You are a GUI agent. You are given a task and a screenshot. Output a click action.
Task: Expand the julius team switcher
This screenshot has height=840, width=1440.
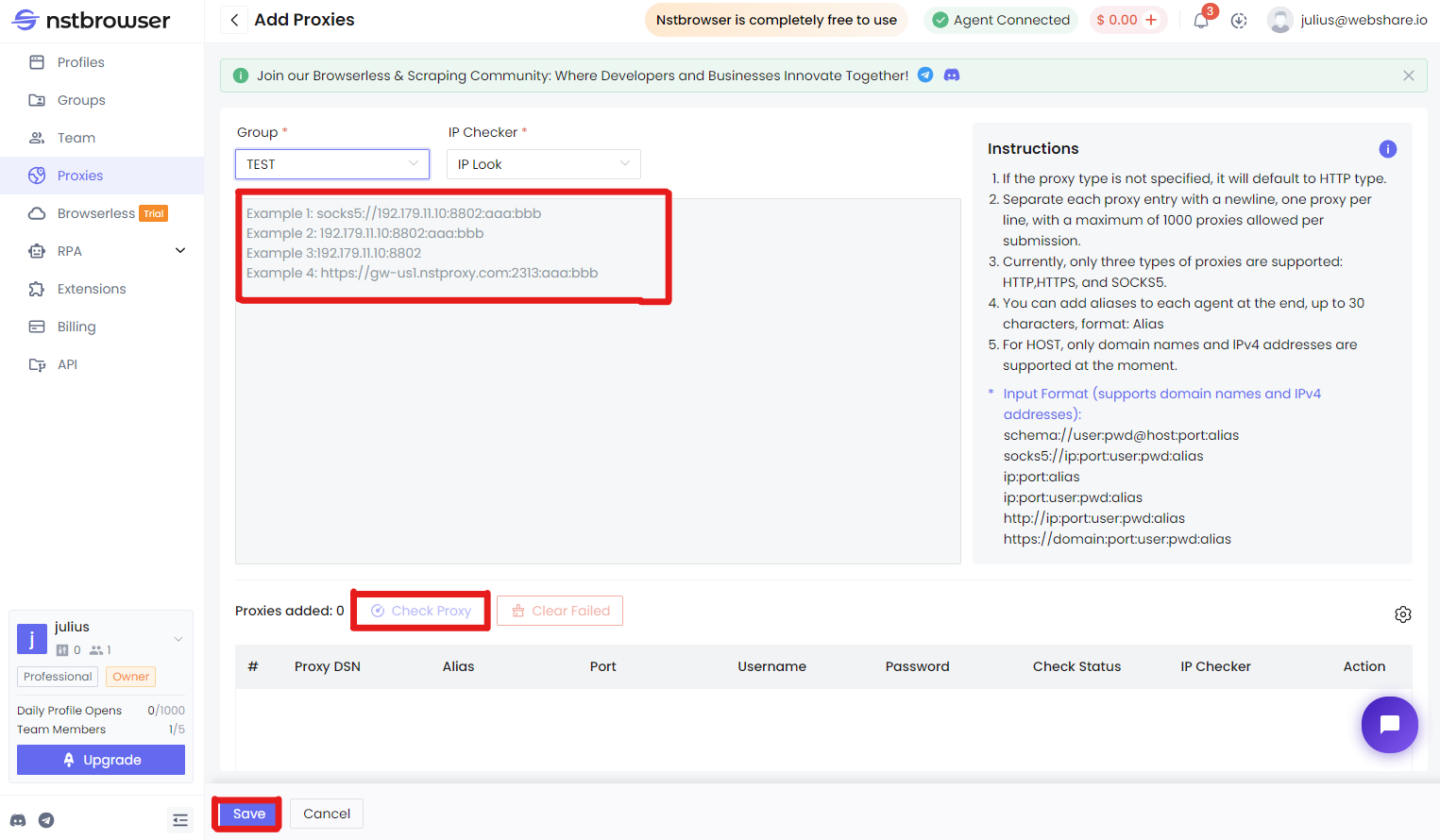tap(178, 639)
